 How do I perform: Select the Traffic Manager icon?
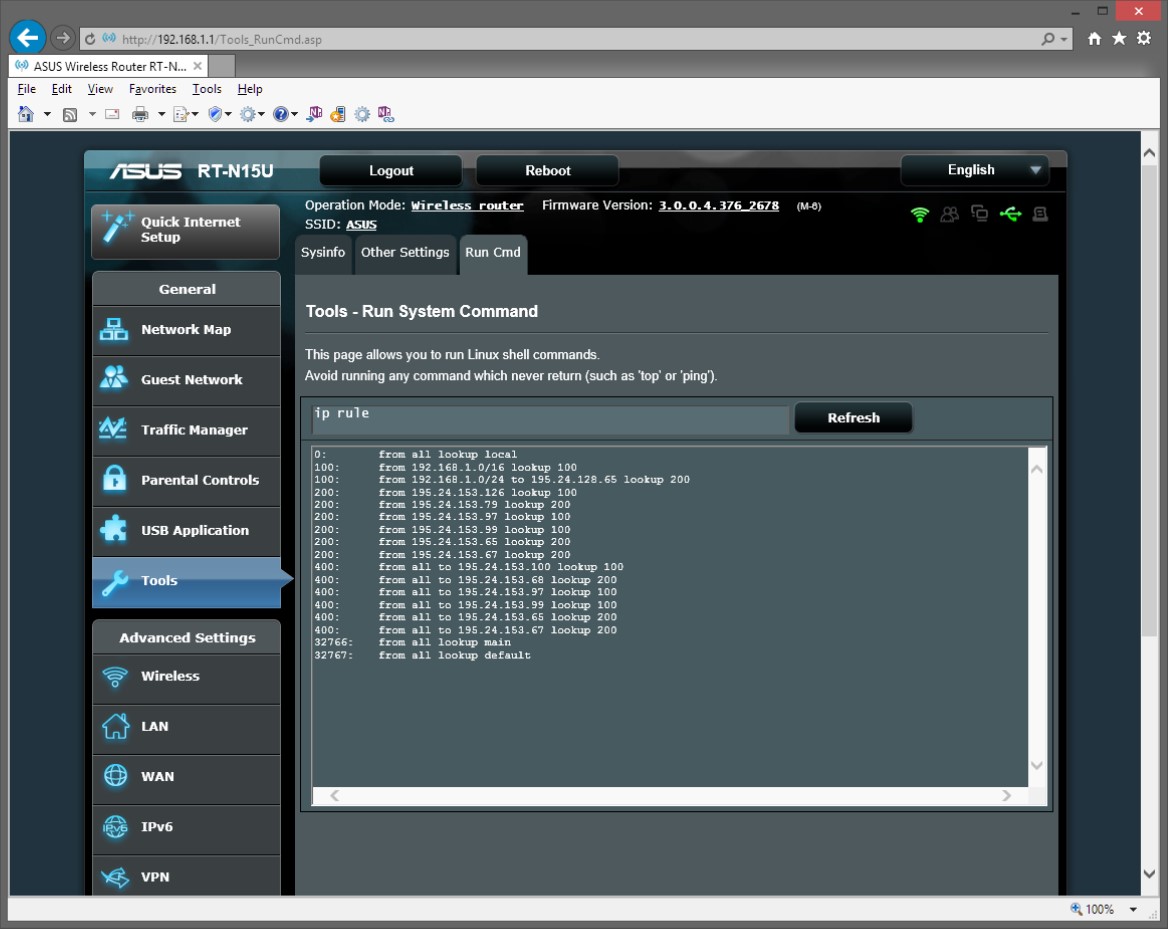click(x=114, y=430)
